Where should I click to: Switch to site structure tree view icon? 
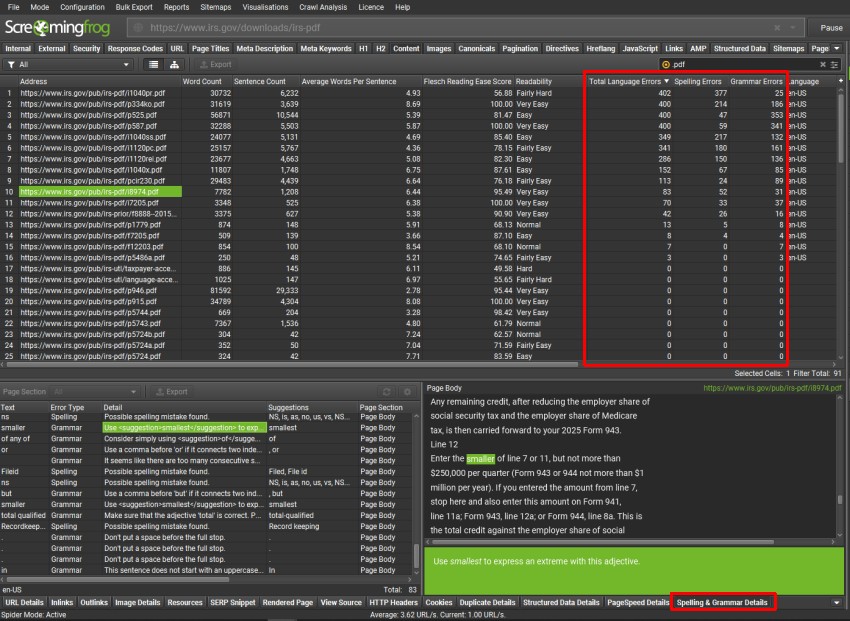coord(174,64)
